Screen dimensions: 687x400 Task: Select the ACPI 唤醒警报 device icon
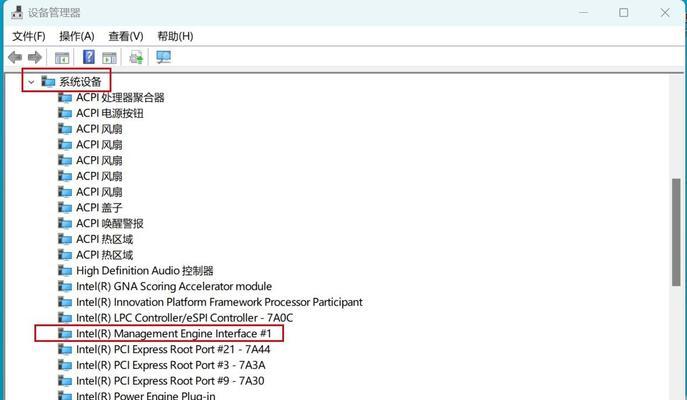click(65, 223)
